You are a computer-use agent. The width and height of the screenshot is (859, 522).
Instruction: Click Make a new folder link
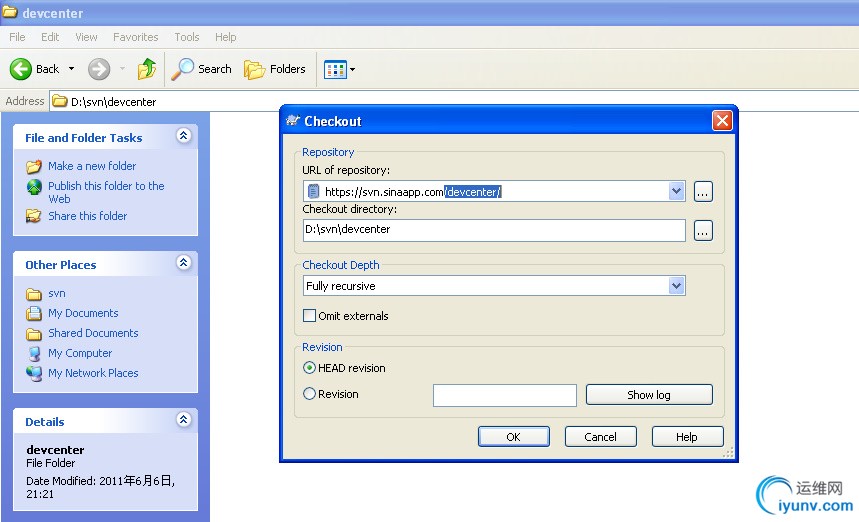click(92, 166)
